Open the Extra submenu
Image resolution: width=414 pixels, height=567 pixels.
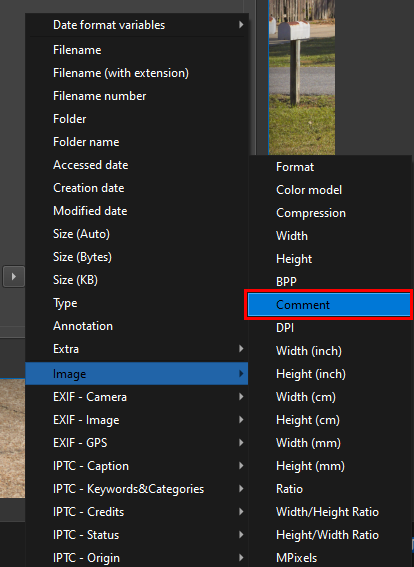(x=137, y=349)
